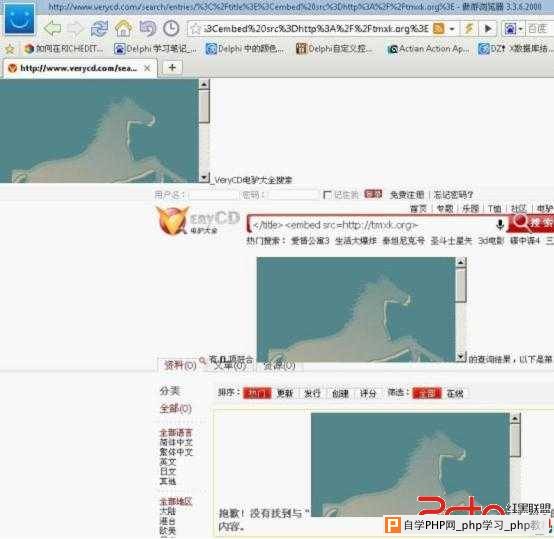Open the T恤 navigation item
This screenshot has height=539, width=554.
point(495,209)
